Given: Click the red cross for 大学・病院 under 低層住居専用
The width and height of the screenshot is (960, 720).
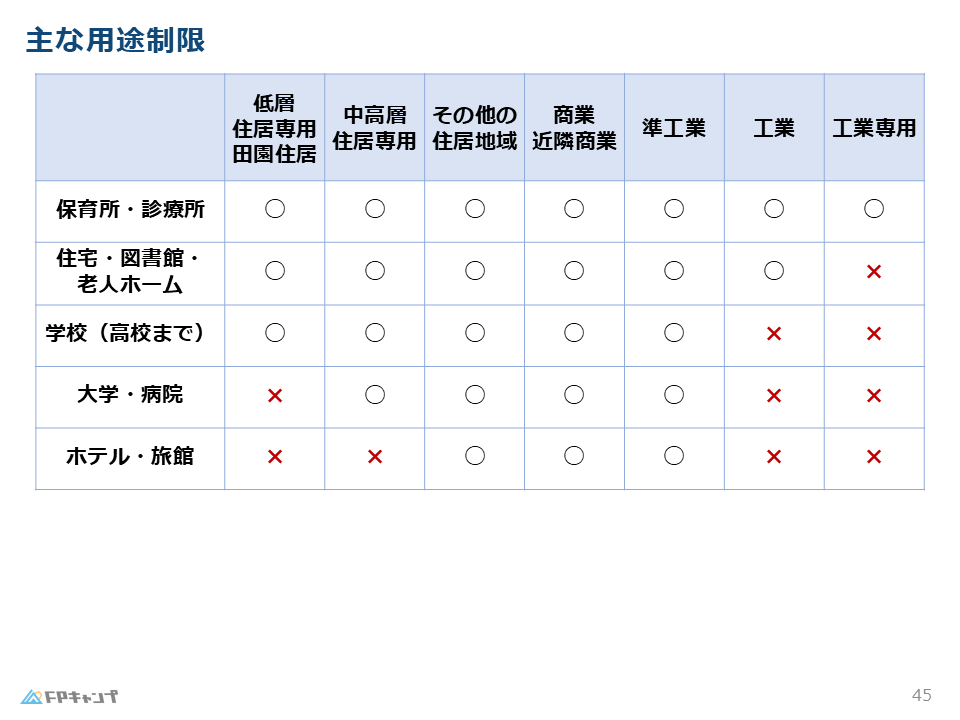Looking at the screenshot, I should [275, 396].
